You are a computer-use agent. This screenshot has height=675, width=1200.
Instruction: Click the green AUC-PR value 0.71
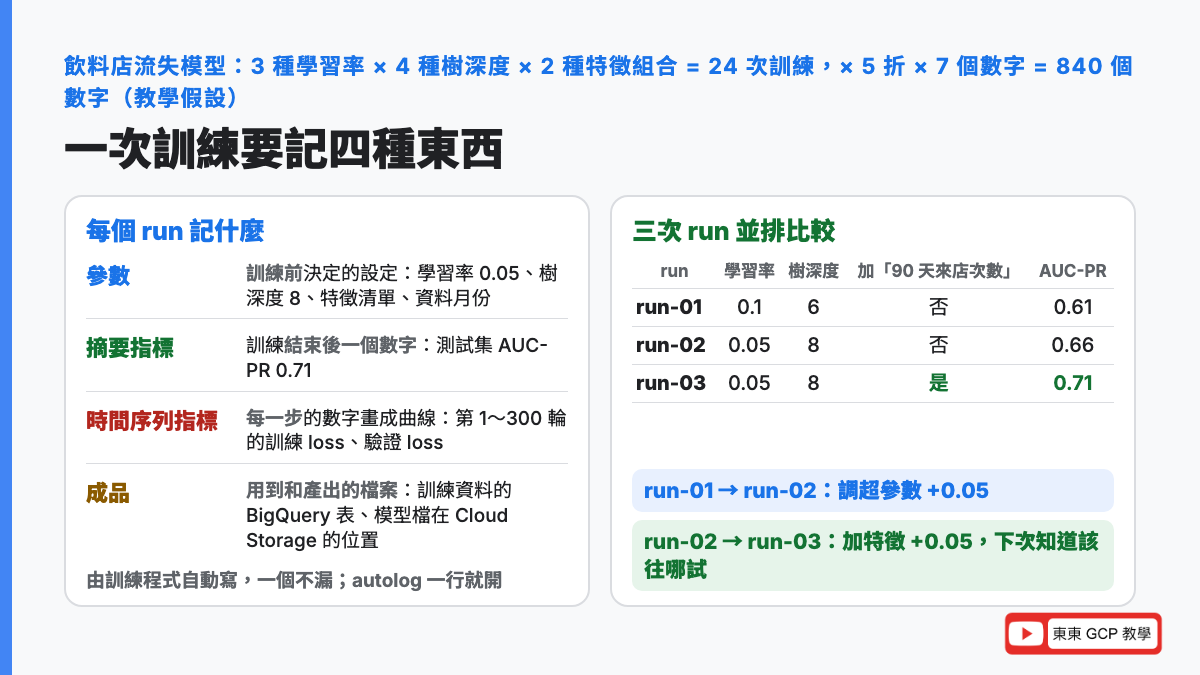[x=1073, y=383]
